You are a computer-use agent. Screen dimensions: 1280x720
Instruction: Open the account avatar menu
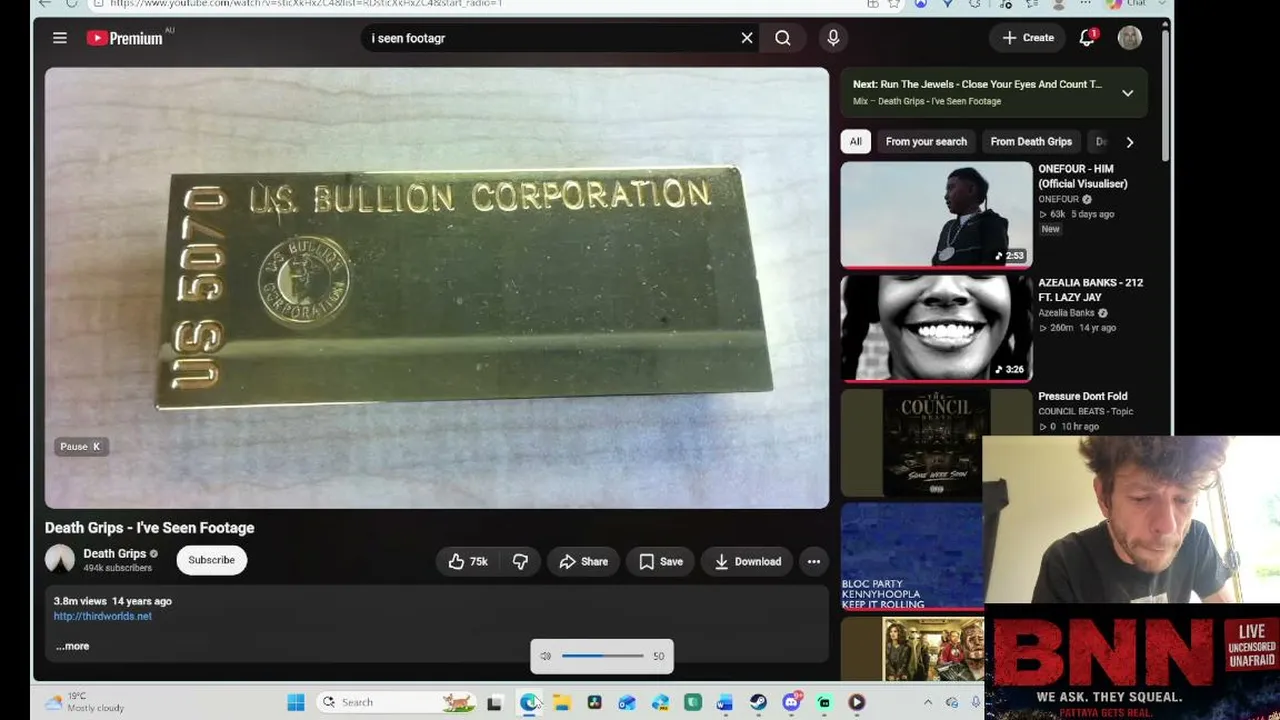tap(1130, 38)
